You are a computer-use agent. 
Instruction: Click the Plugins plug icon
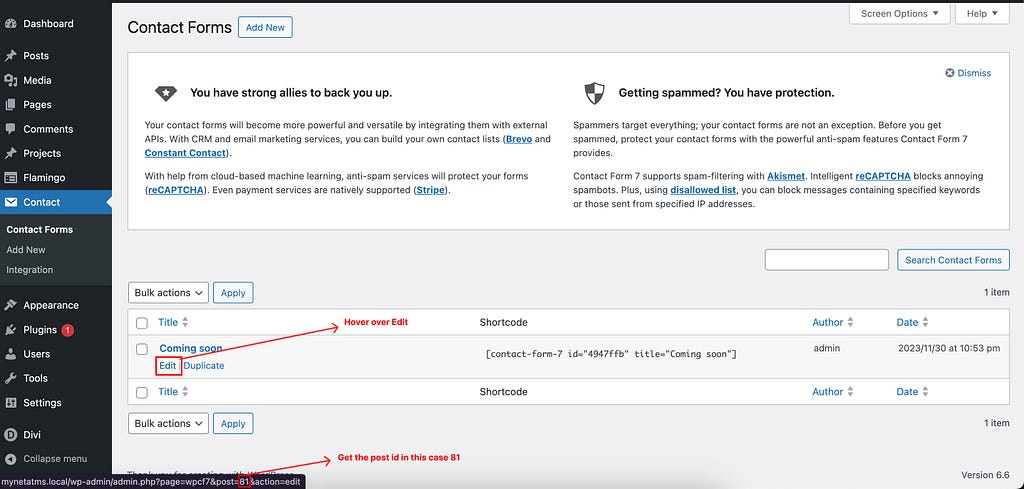(x=10, y=330)
